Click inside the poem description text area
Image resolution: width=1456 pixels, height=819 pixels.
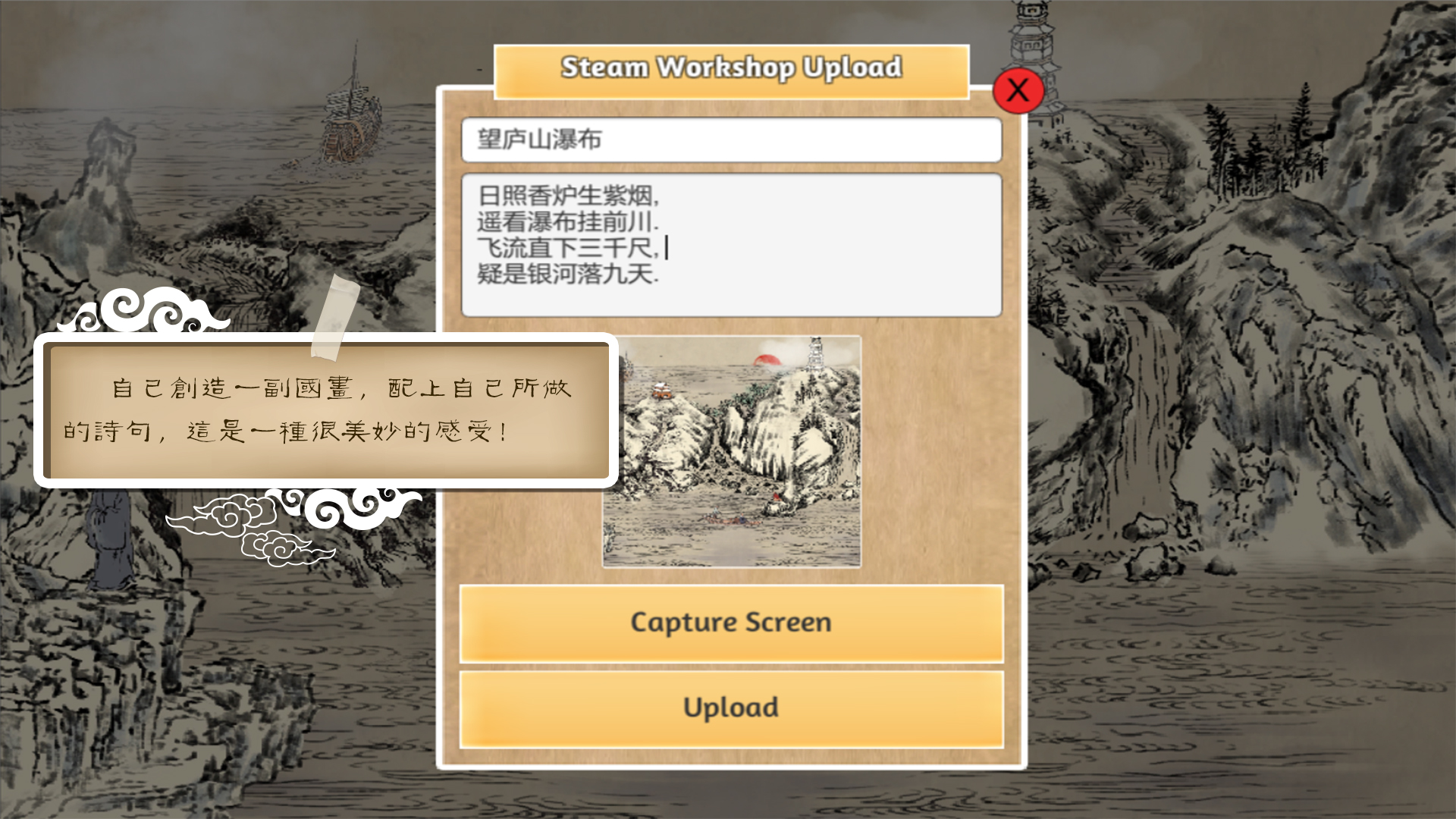[731, 245]
